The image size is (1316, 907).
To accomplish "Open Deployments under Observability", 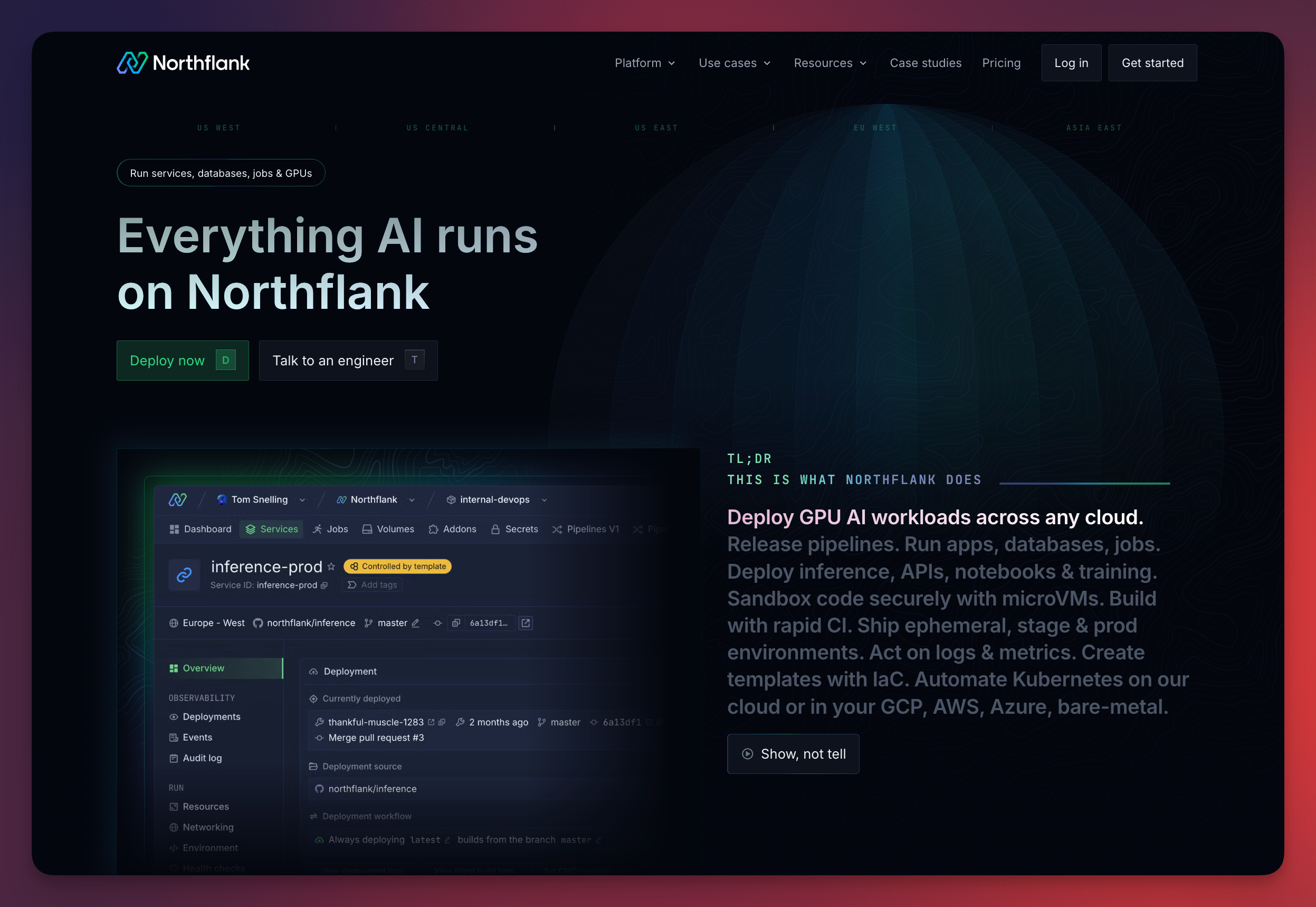I will [205, 716].
